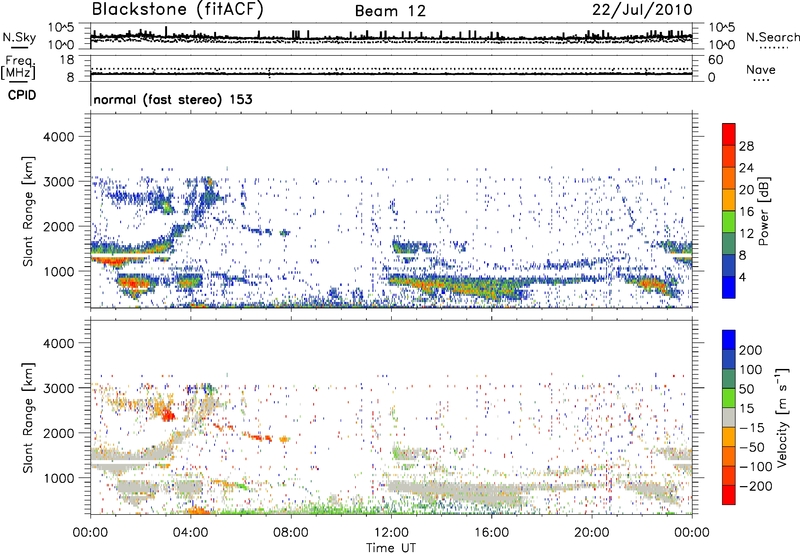Click the "28" label on the power color bar

point(746,146)
